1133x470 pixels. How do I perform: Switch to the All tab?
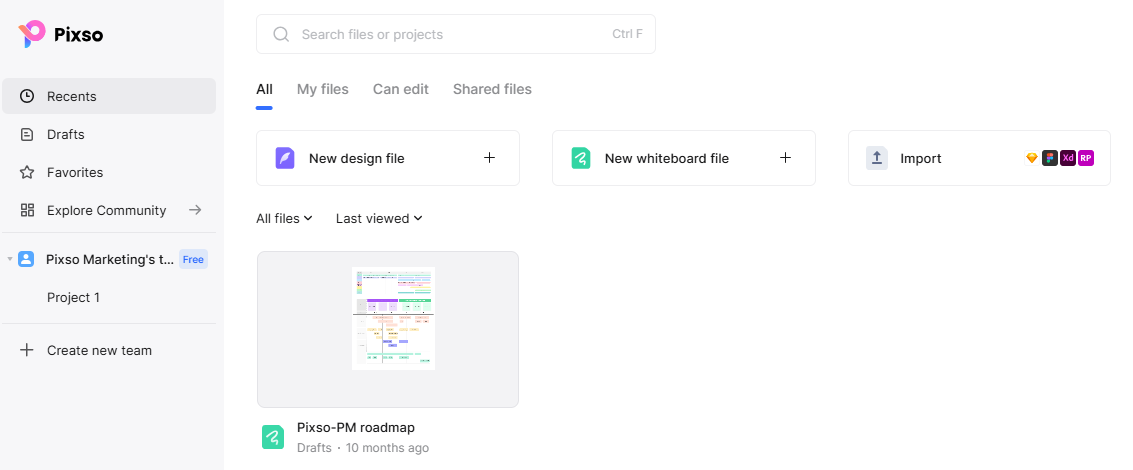click(264, 90)
